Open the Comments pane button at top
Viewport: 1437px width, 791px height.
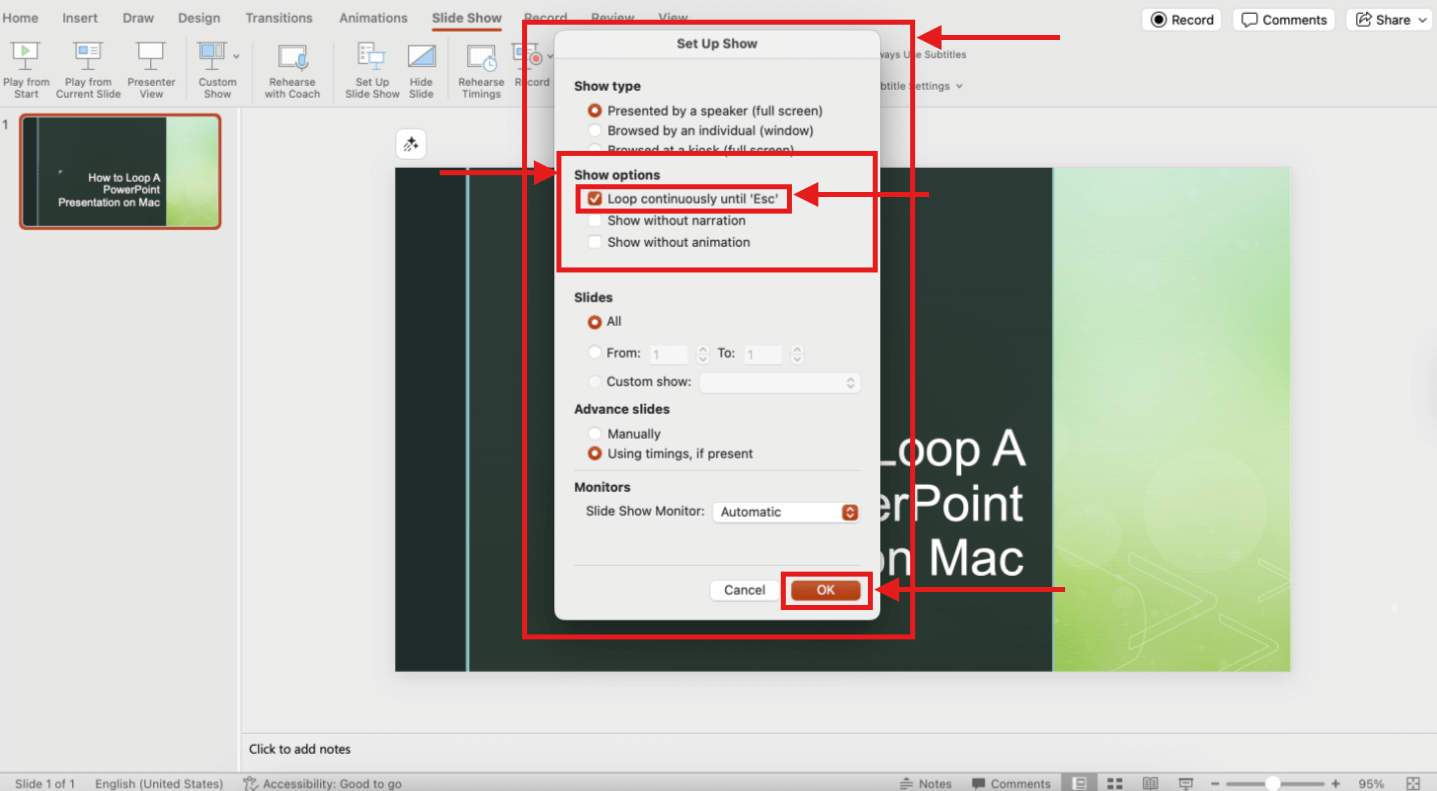pyautogui.click(x=1283, y=20)
